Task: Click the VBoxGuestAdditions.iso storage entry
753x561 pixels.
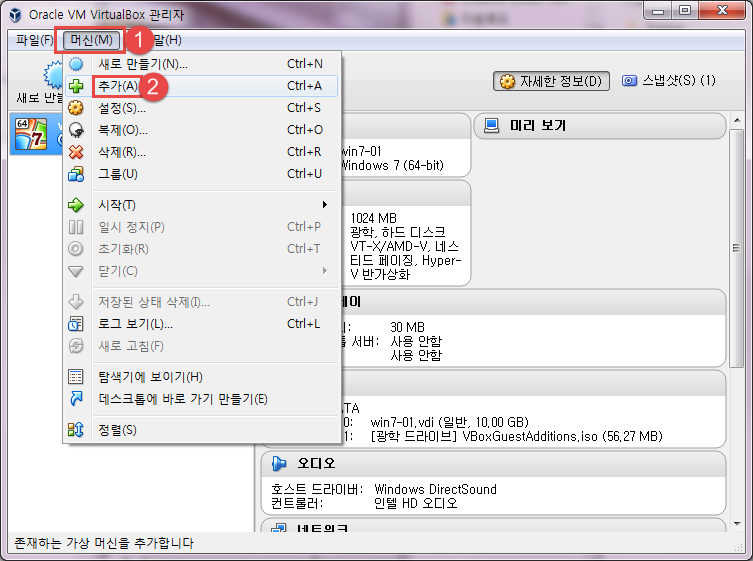Action: coord(517,436)
